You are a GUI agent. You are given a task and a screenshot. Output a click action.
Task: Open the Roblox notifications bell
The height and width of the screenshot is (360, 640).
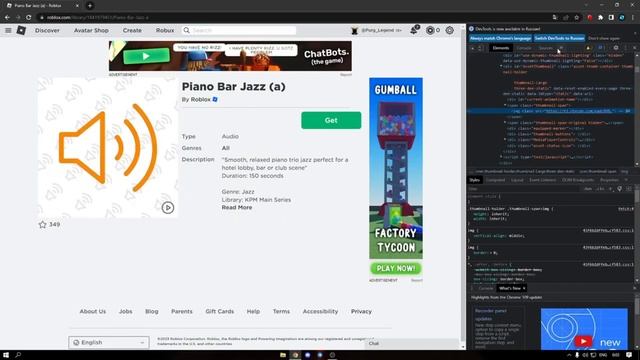click(x=414, y=30)
